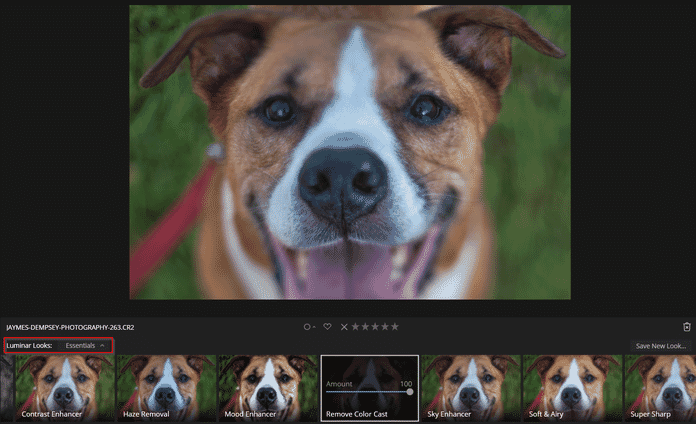Click the Luminar Looks label
696x424 pixels.
(x=29, y=345)
